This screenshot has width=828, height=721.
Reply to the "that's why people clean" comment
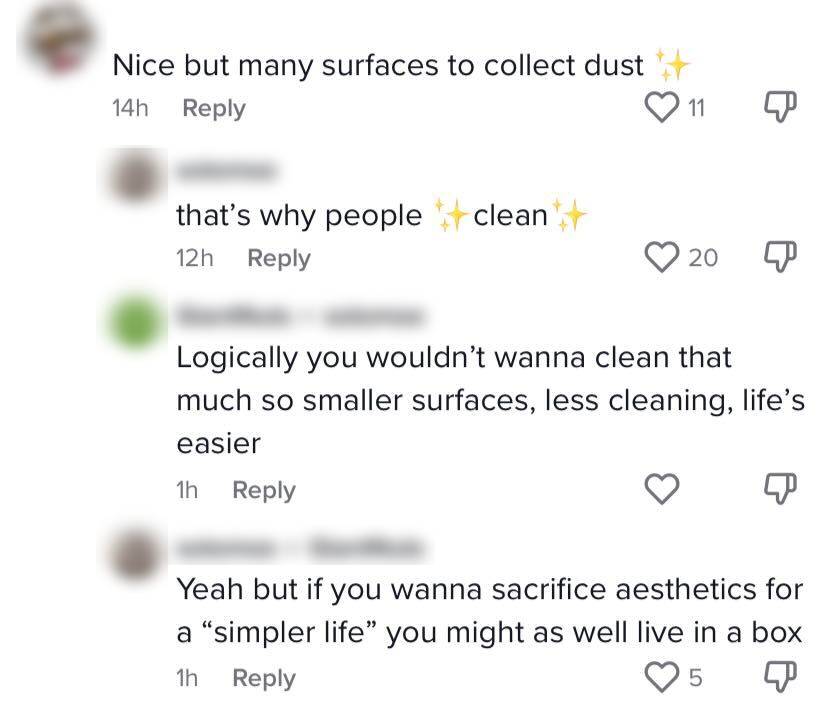(x=279, y=258)
